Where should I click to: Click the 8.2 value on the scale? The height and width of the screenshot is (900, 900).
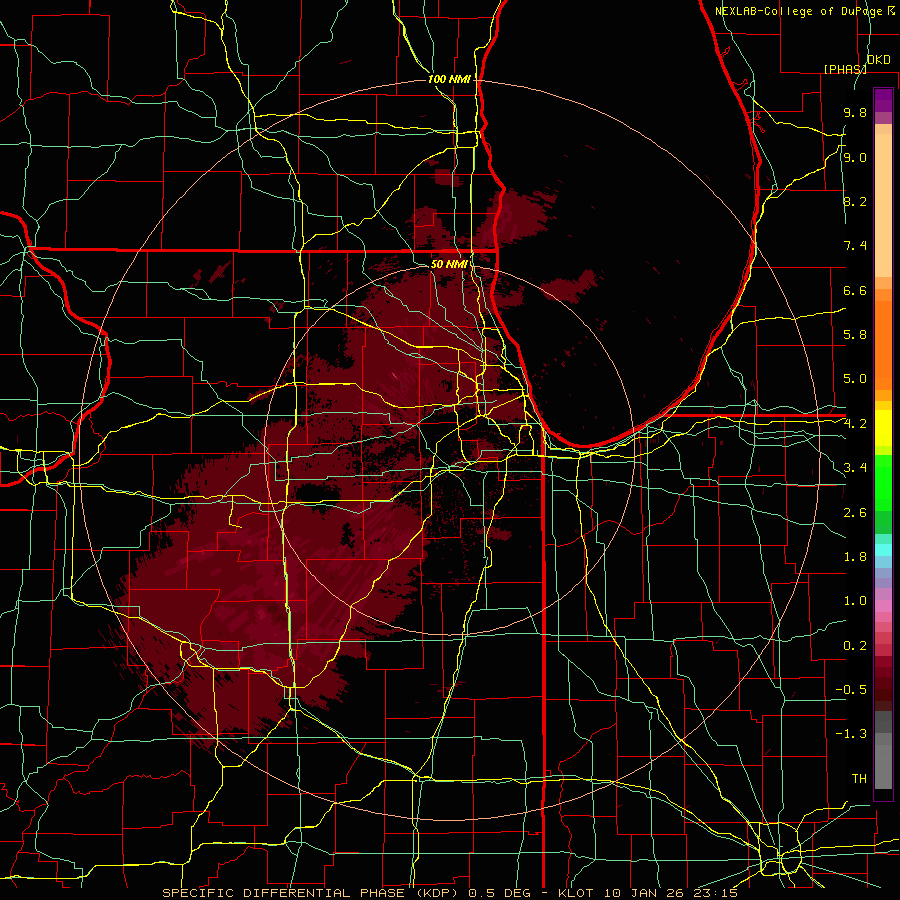pos(855,201)
